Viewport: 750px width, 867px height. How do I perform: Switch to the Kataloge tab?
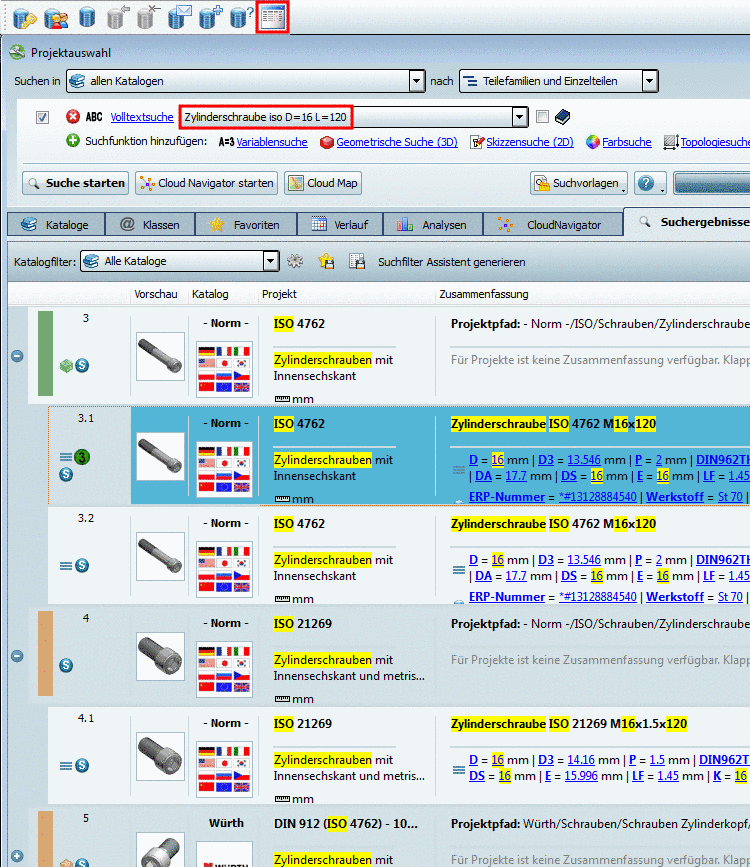[56, 224]
